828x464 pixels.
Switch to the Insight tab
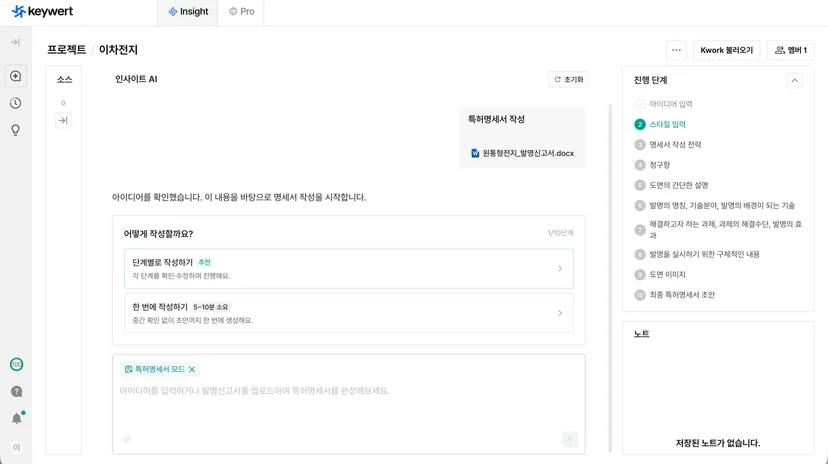[x=188, y=12]
